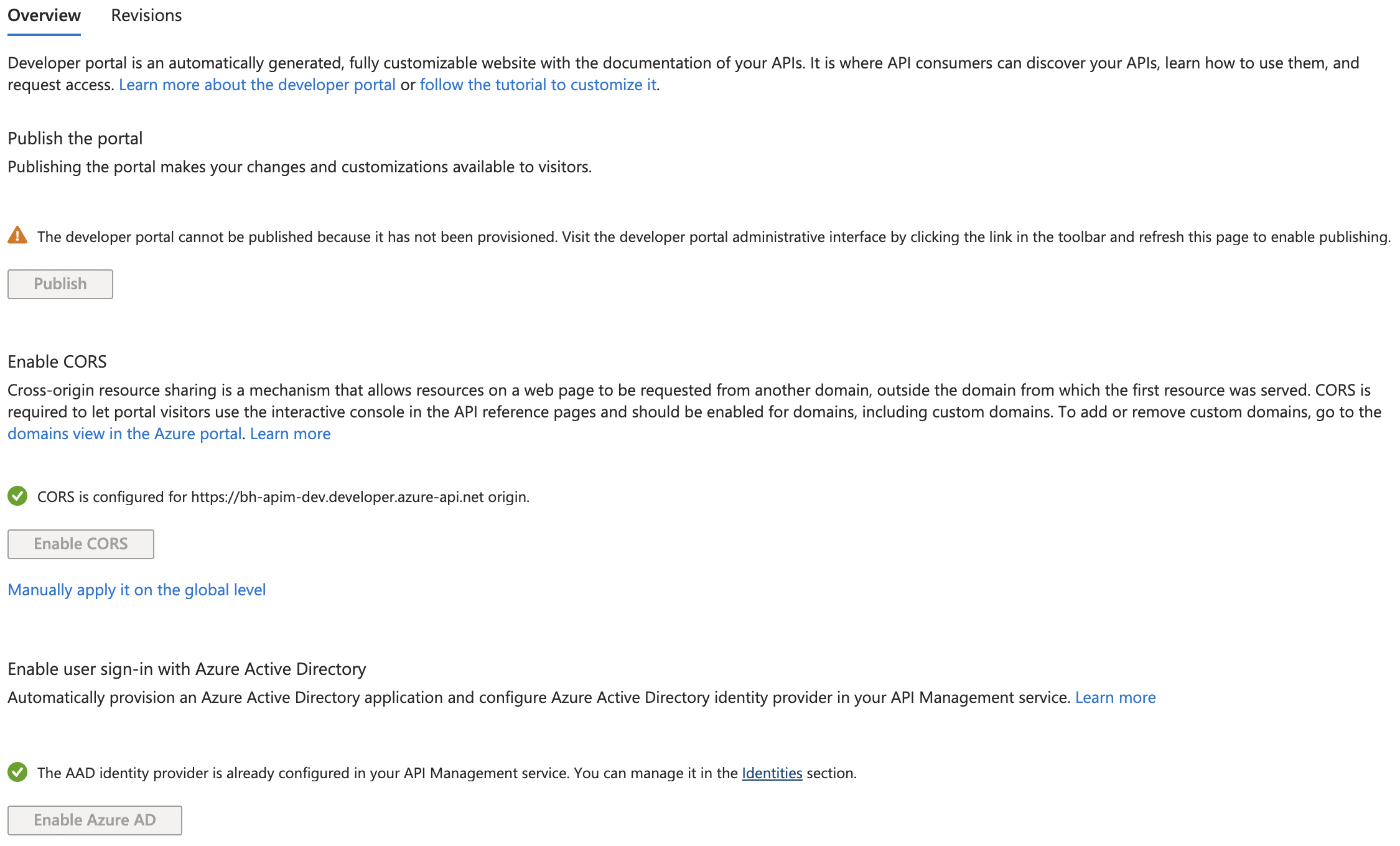Open Learn more link for Azure Active Directory
This screenshot has width=1400, height=846.
[1116, 697]
